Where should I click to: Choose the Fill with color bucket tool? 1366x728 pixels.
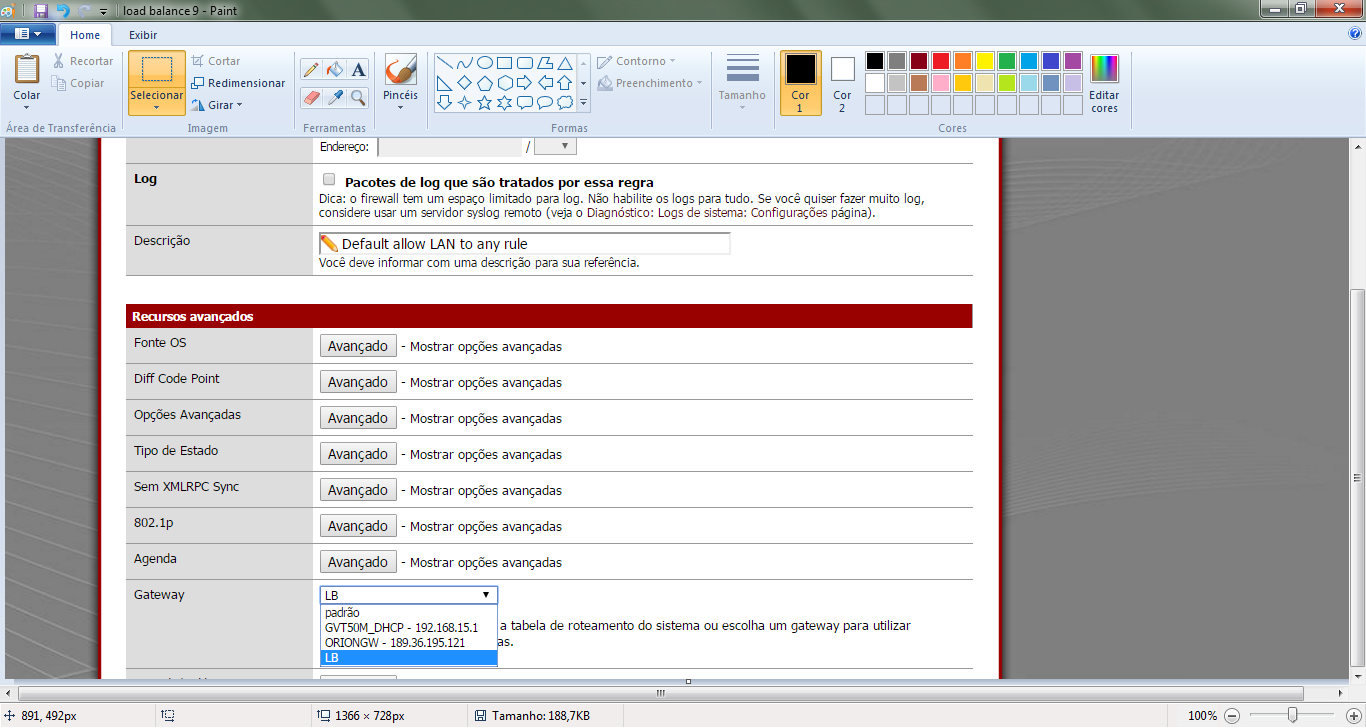335,69
